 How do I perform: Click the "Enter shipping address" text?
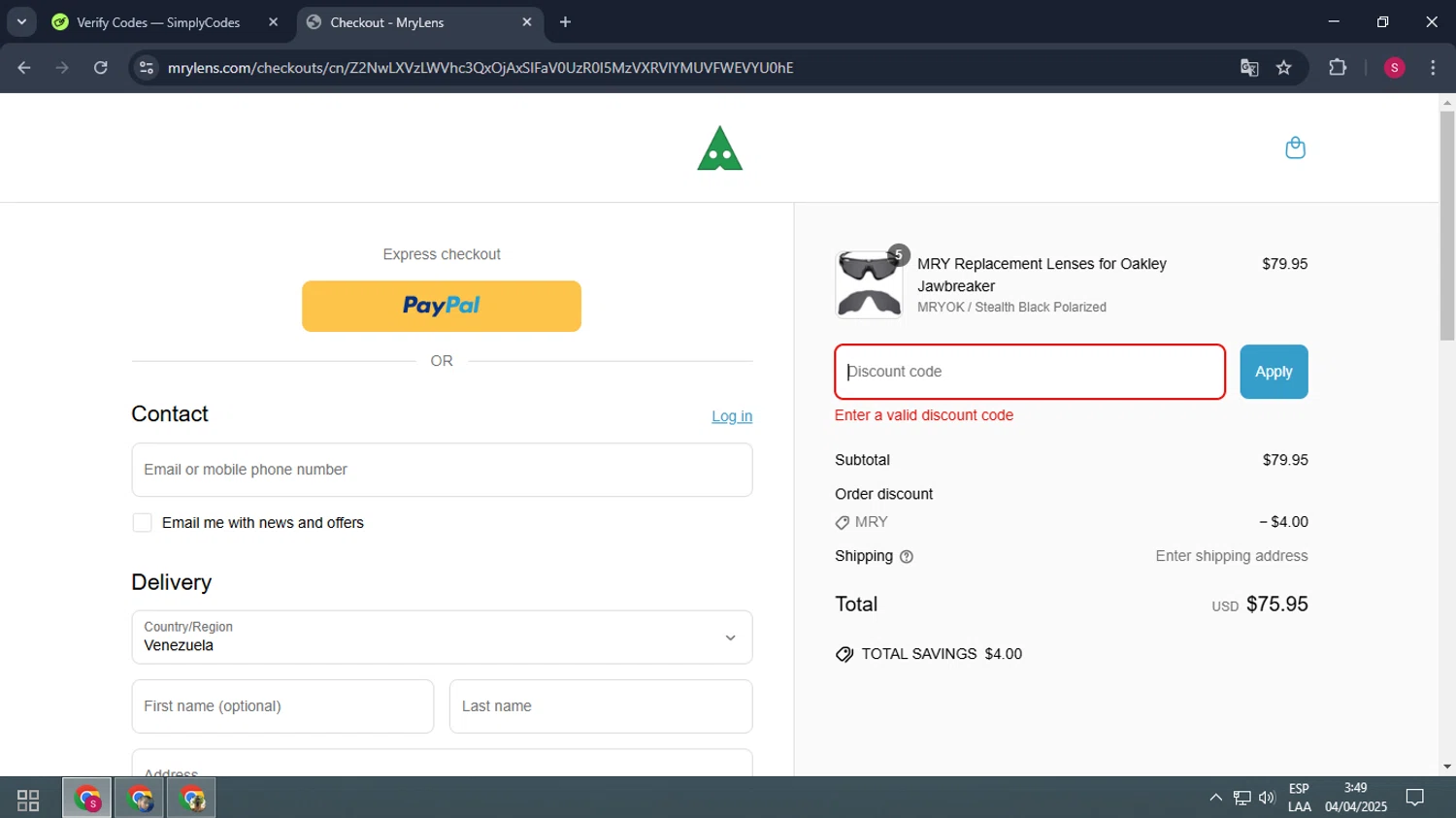tap(1231, 556)
